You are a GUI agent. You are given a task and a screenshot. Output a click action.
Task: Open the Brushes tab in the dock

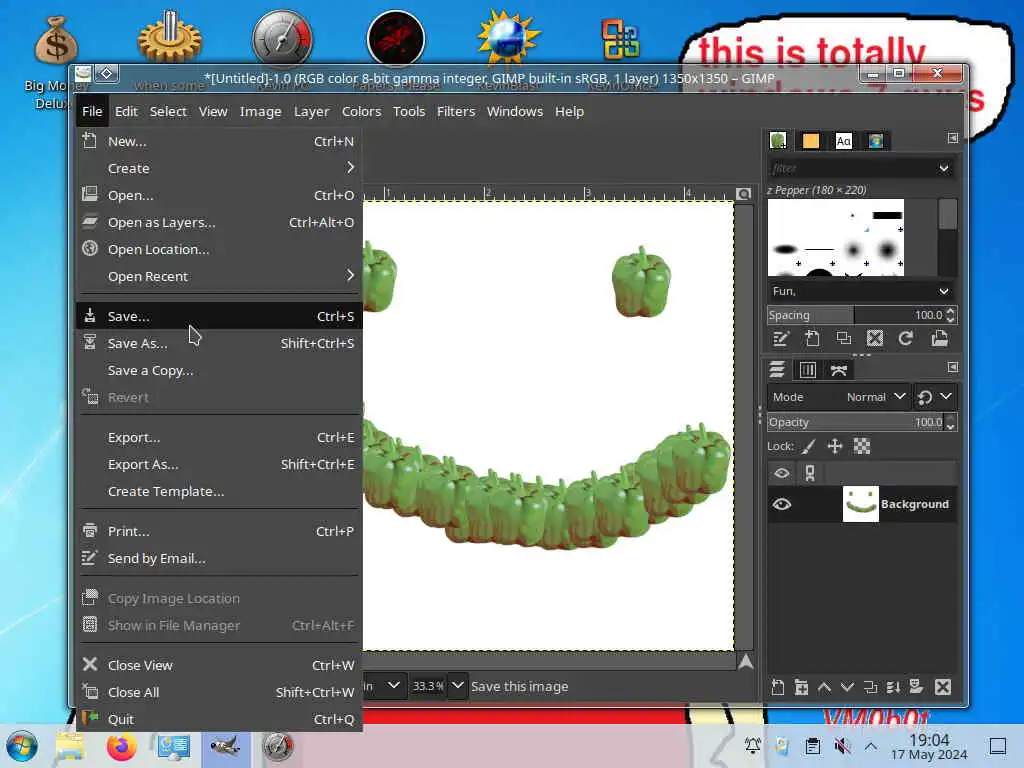tap(778, 140)
